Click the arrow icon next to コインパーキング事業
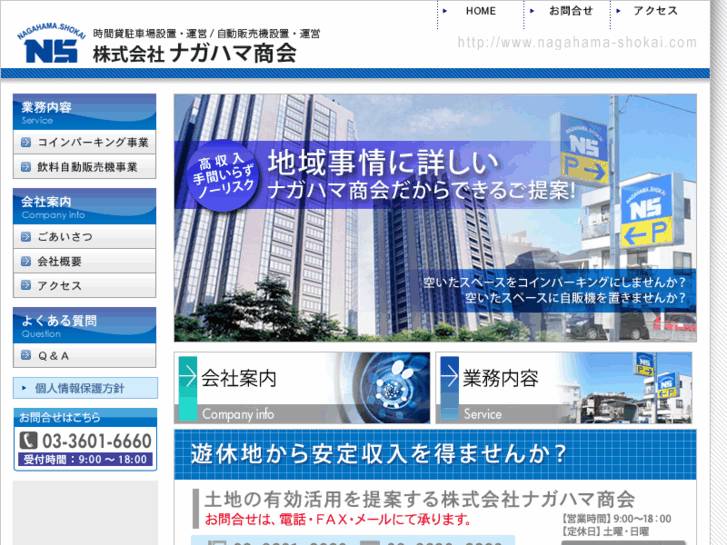The height and width of the screenshot is (545, 727). point(26,142)
